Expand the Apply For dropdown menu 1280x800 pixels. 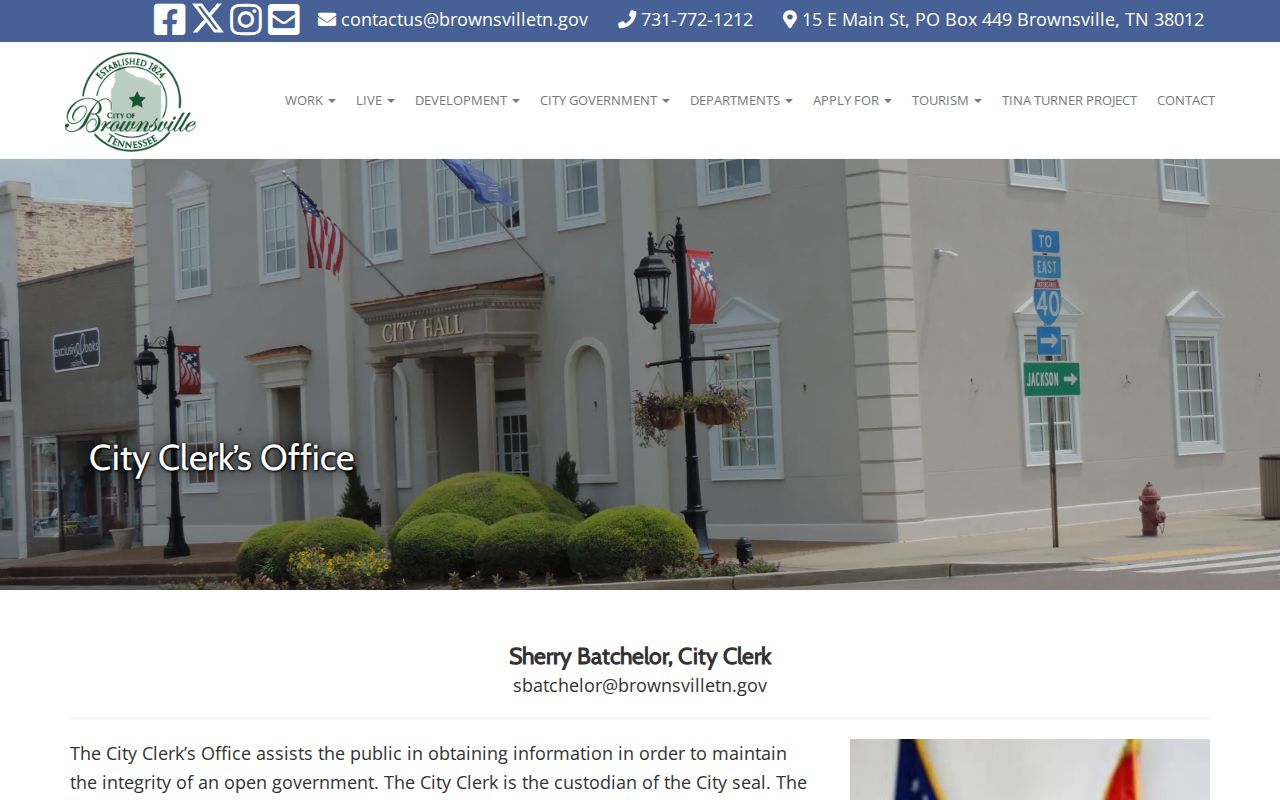click(852, 100)
